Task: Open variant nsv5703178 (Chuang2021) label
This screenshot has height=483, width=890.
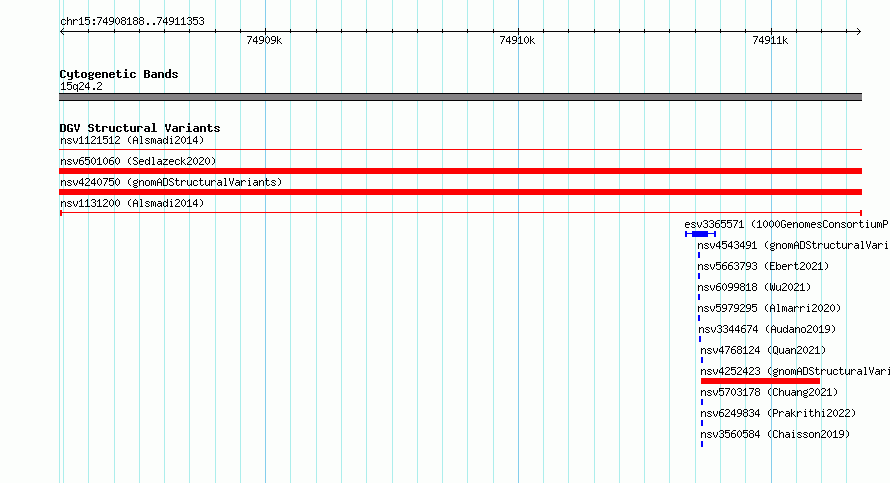Action: pos(769,392)
